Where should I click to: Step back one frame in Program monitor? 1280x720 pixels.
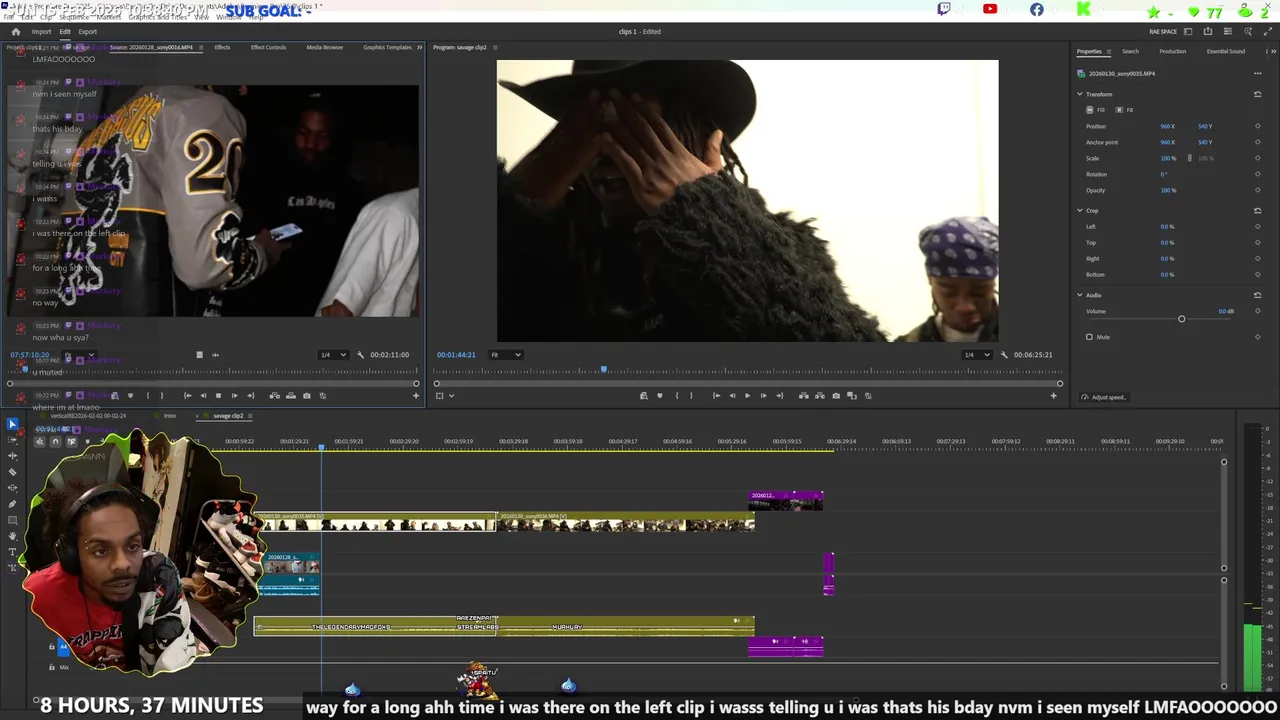(x=732, y=395)
